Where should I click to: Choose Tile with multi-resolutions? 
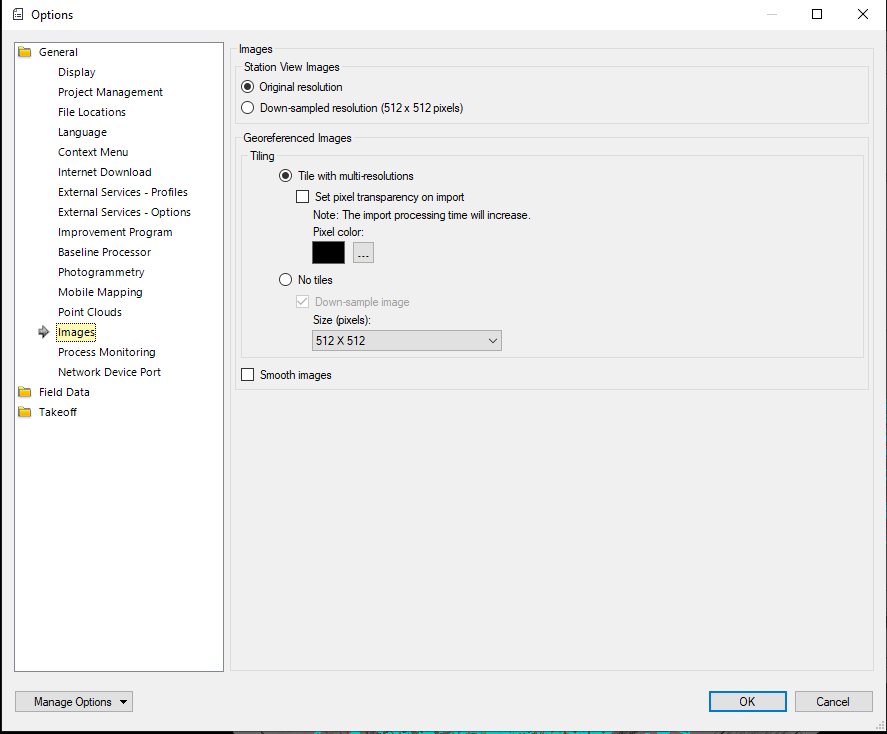[286, 176]
